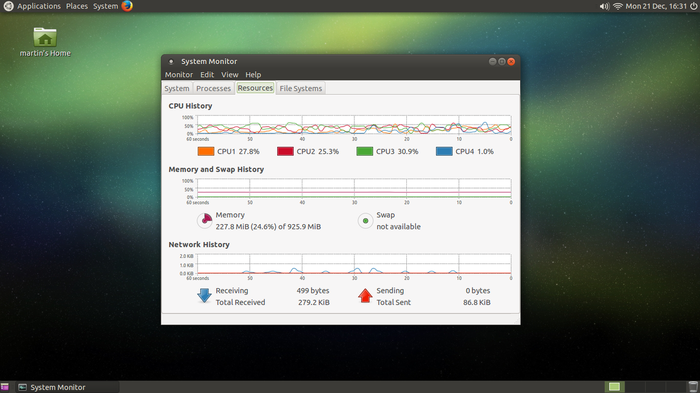This screenshot has width=700, height=393.
Task: Click the CPU2 red color swatch
Action: [285, 151]
